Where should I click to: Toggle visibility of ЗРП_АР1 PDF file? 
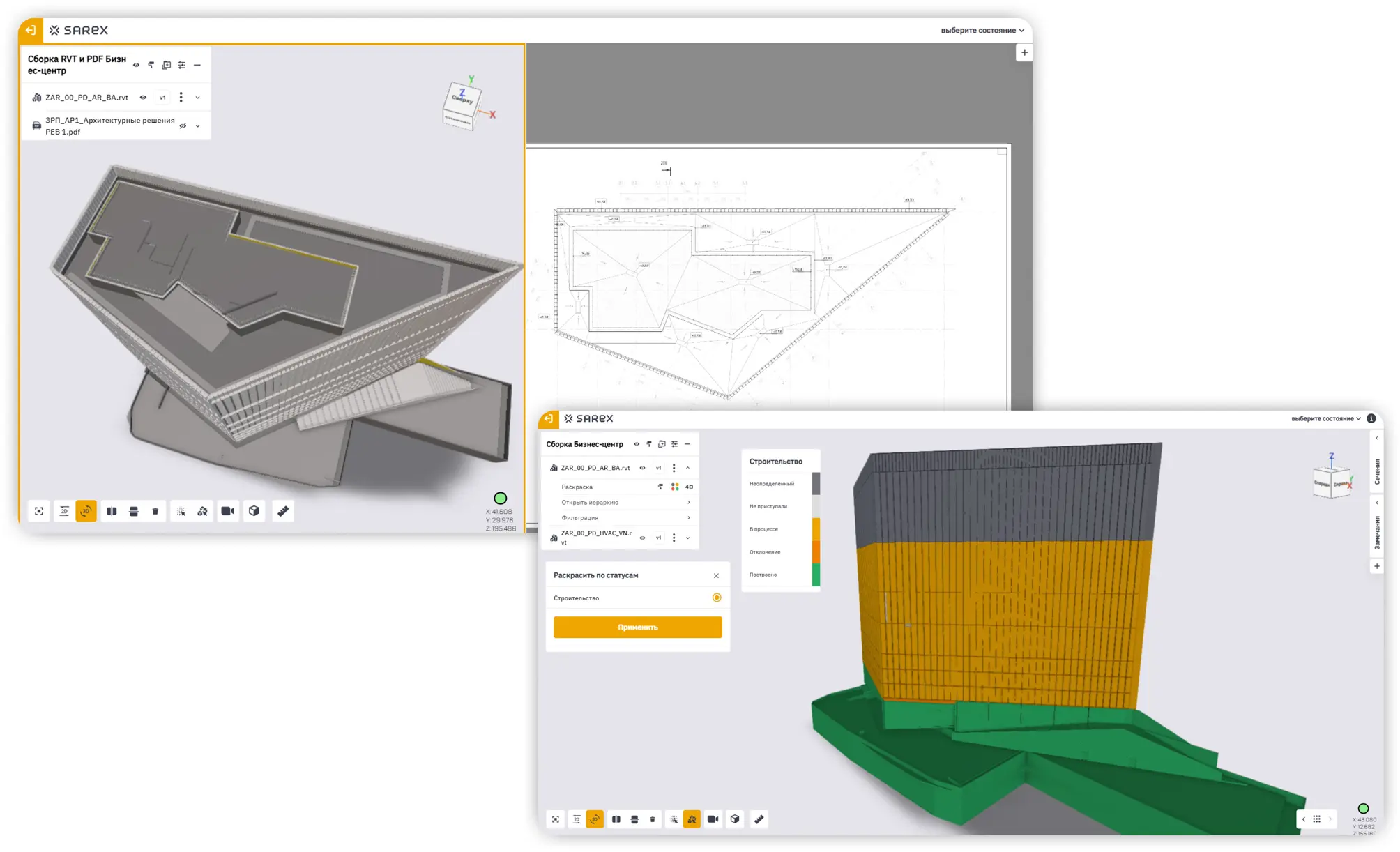click(183, 126)
